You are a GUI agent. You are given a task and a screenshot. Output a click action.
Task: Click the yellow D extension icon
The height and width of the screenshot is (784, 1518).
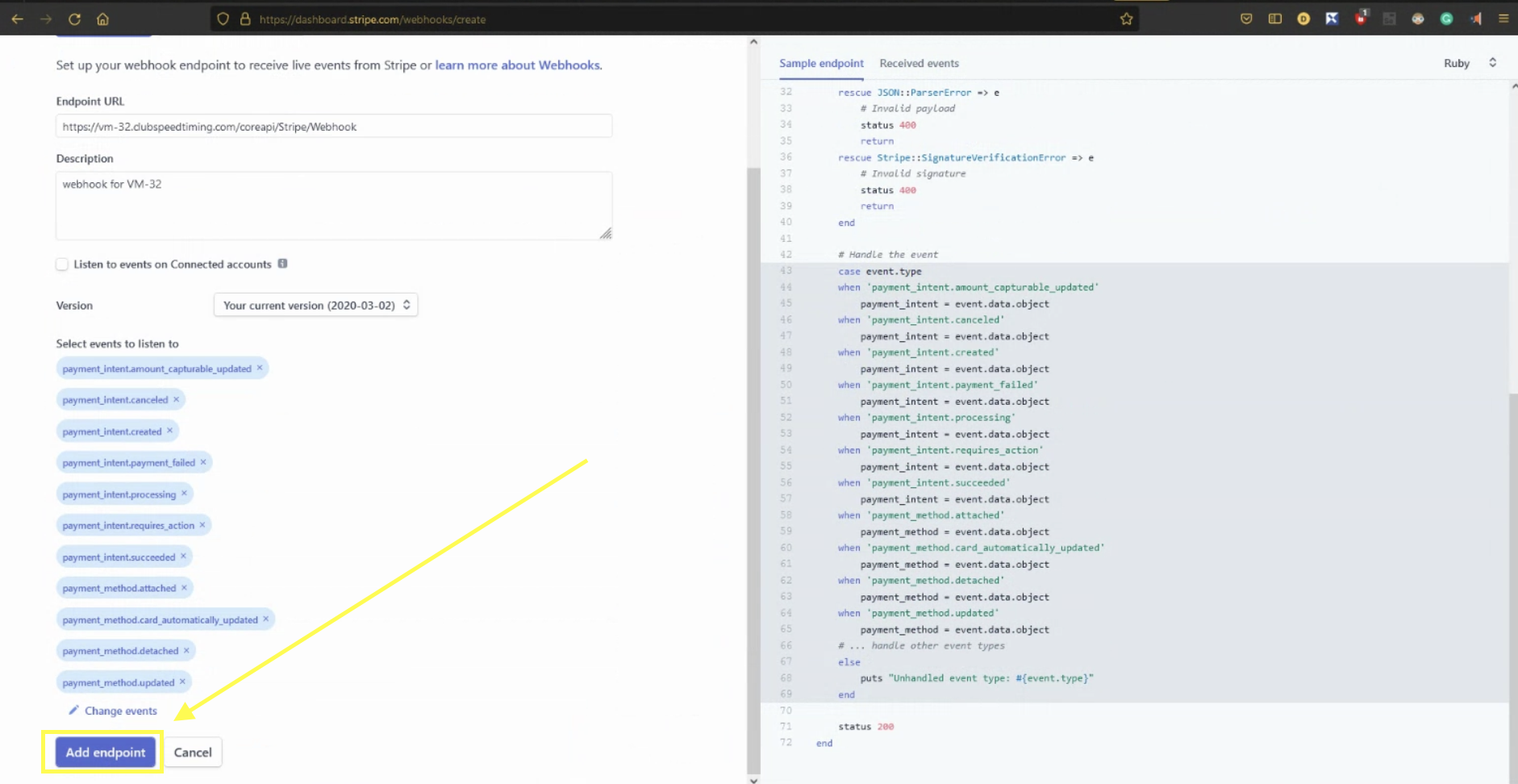click(1303, 19)
